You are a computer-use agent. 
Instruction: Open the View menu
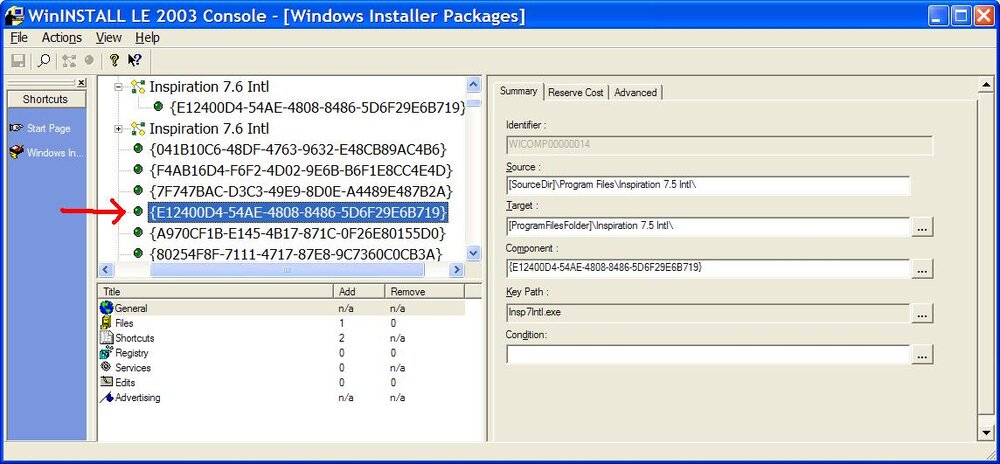pos(108,38)
